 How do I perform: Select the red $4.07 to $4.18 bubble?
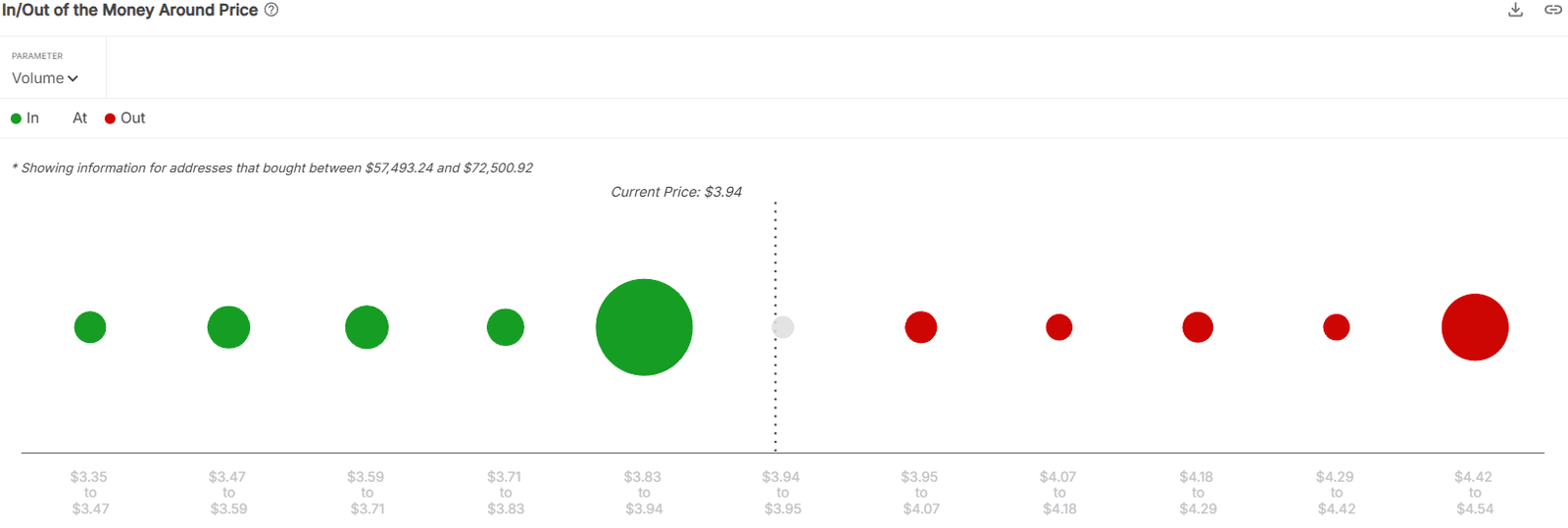pyautogui.click(x=1059, y=327)
